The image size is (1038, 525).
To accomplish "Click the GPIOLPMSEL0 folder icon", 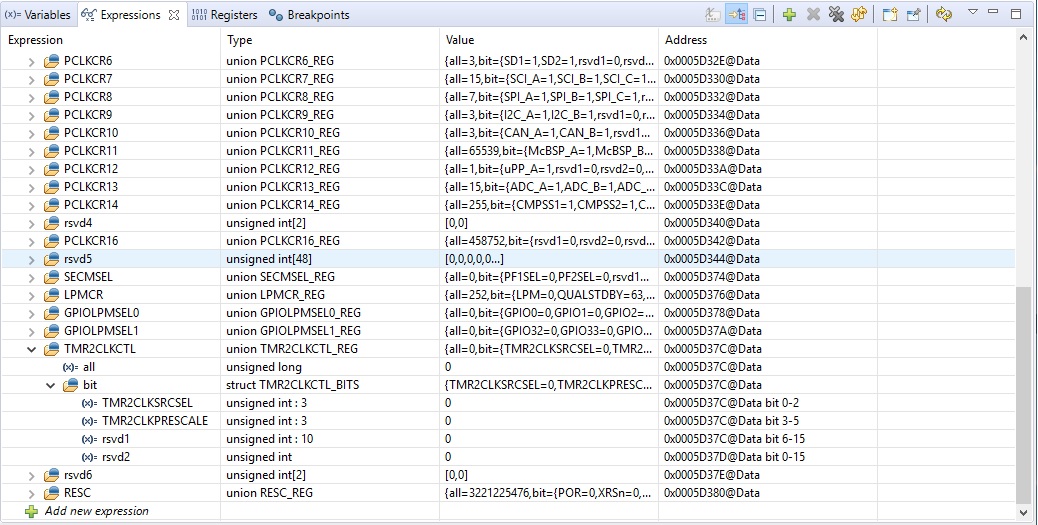I will [52, 313].
